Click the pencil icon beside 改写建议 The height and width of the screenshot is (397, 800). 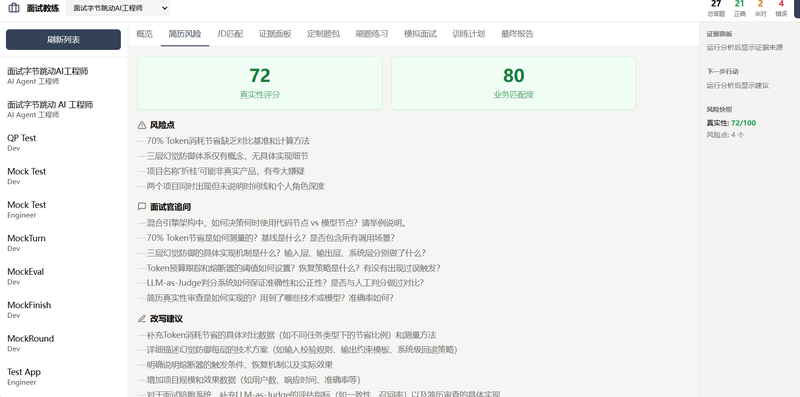point(142,318)
